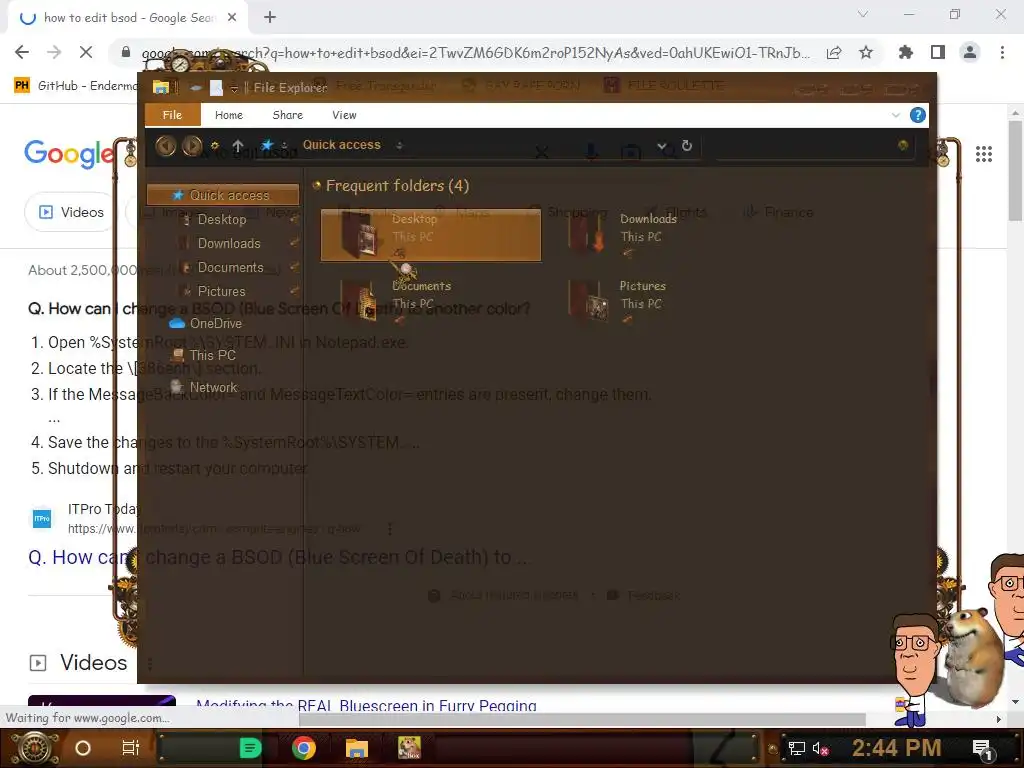Select Desktop in navigation pane
The width and height of the screenshot is (1024, 768).
[221, 219]
